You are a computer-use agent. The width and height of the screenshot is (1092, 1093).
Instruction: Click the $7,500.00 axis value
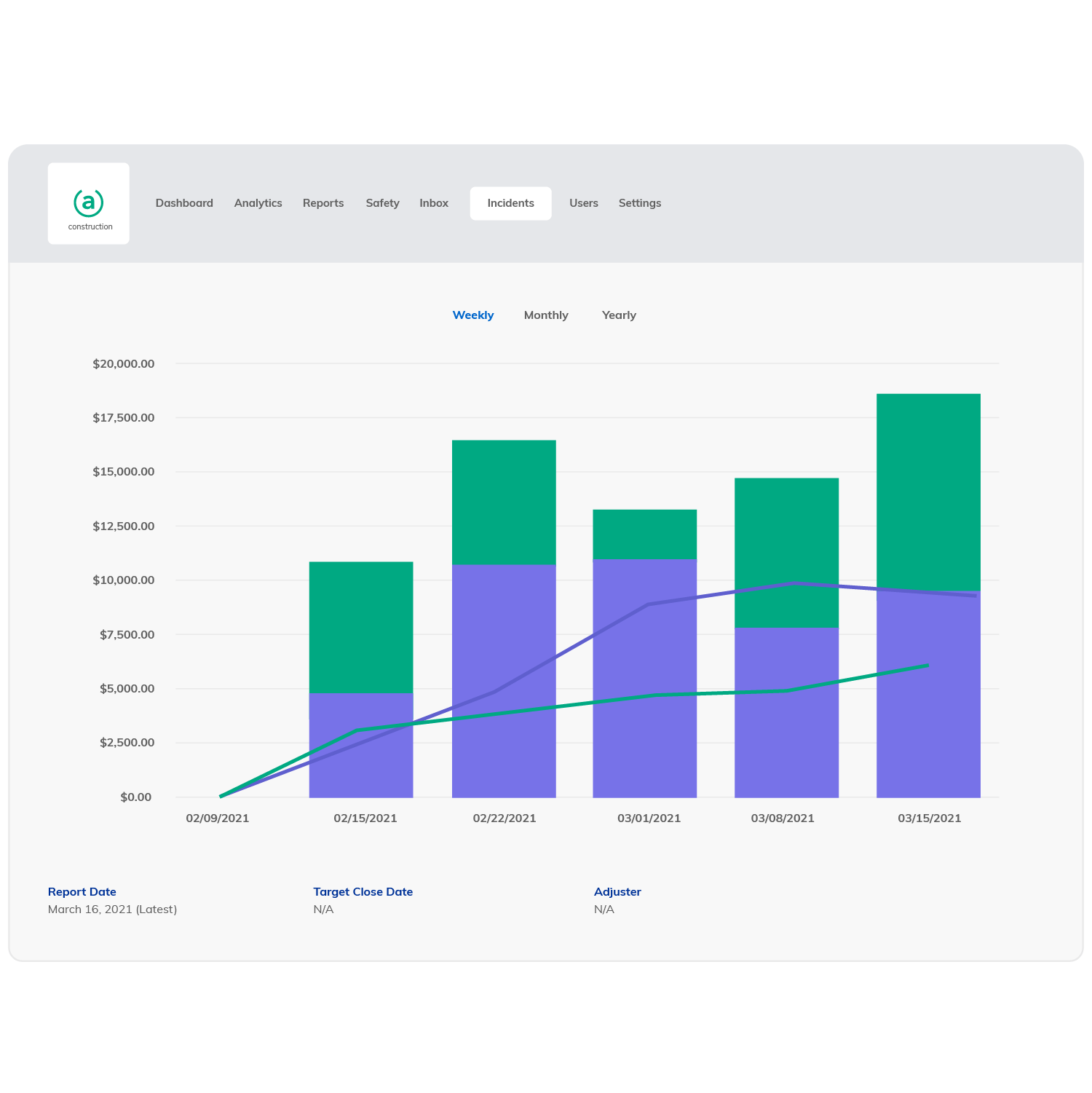tap(127, 635)
